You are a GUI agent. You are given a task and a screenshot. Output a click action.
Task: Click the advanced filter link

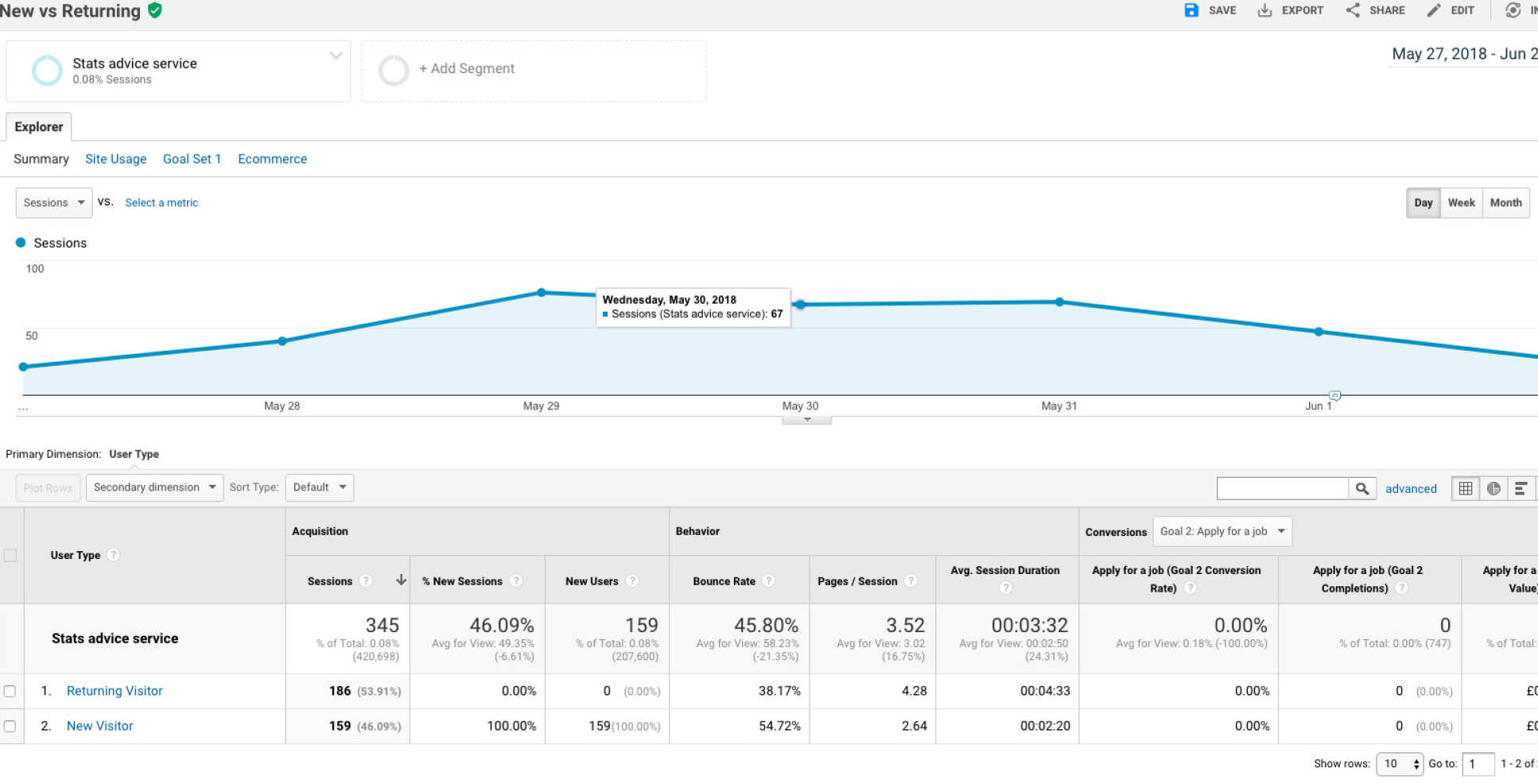pos(1410,489)
